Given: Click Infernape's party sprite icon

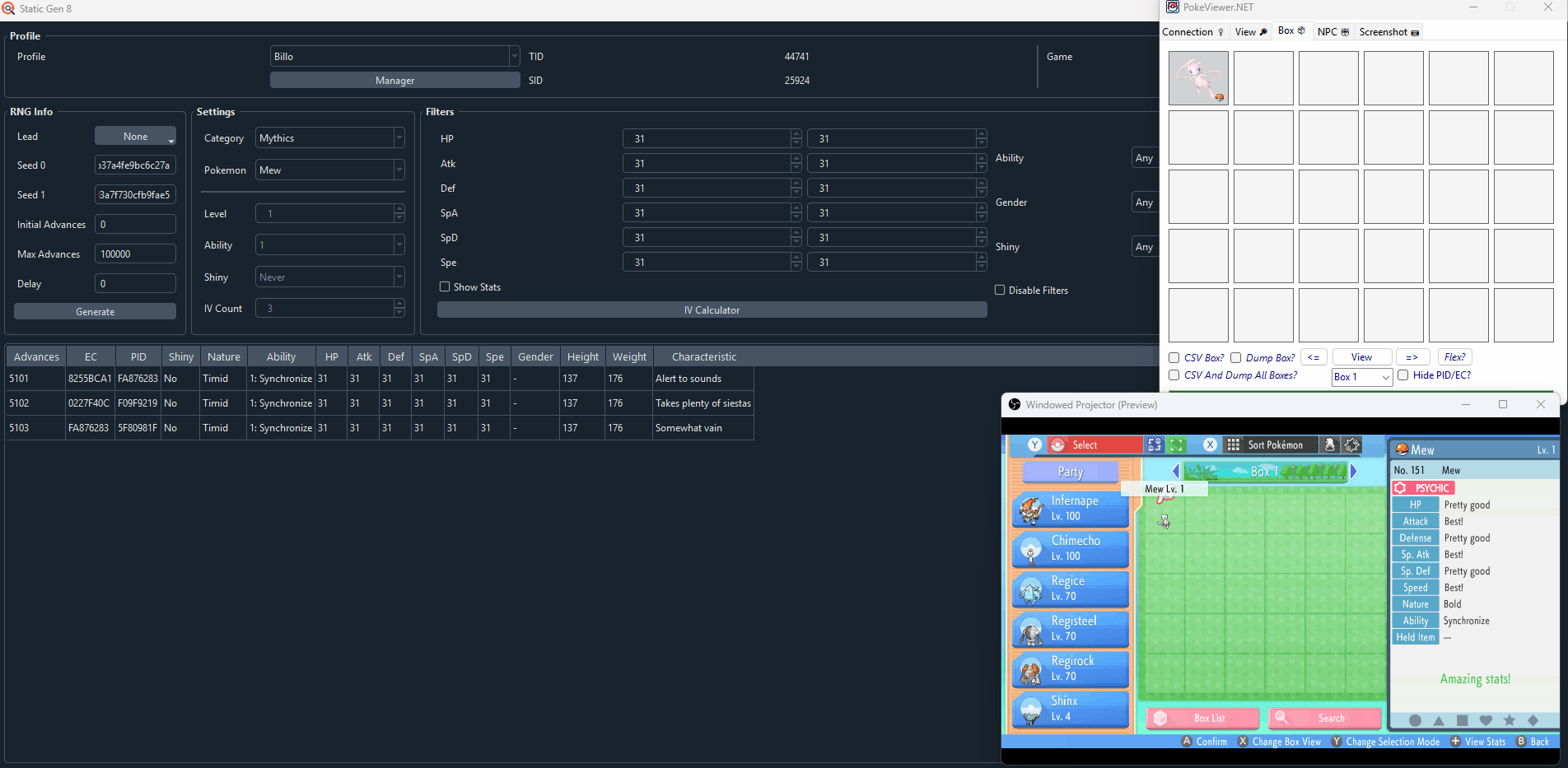Looking at the screenshot, I should pyautogui.click(x=1031, y=510).
